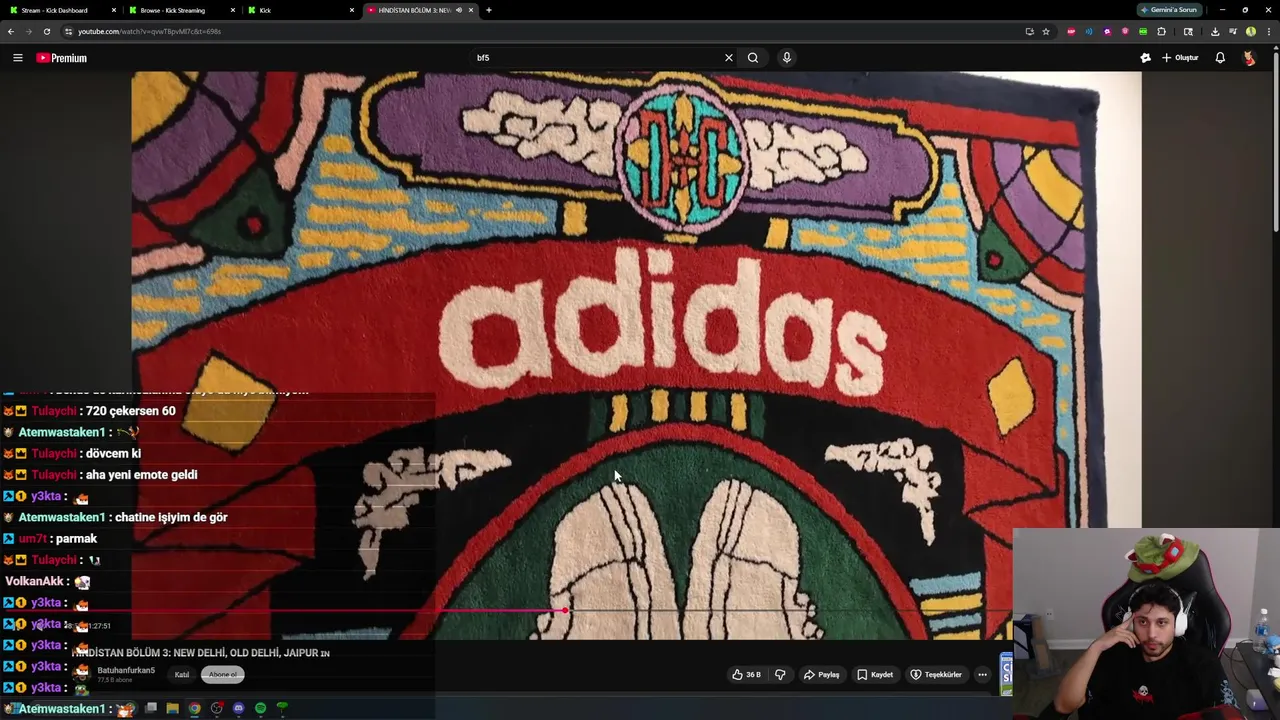
Task: Open File Explorer from the taskbar
Action: tap(172, 708)
